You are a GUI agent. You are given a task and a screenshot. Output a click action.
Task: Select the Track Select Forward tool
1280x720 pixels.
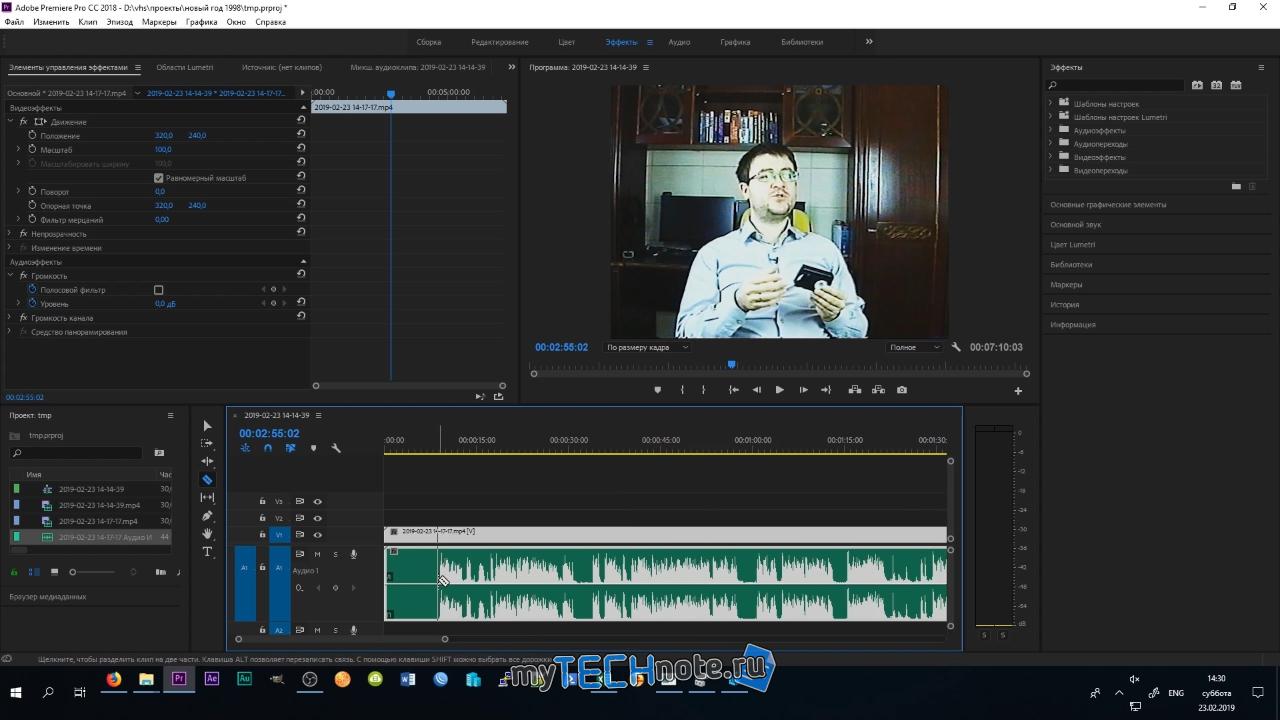coord(207,443)
